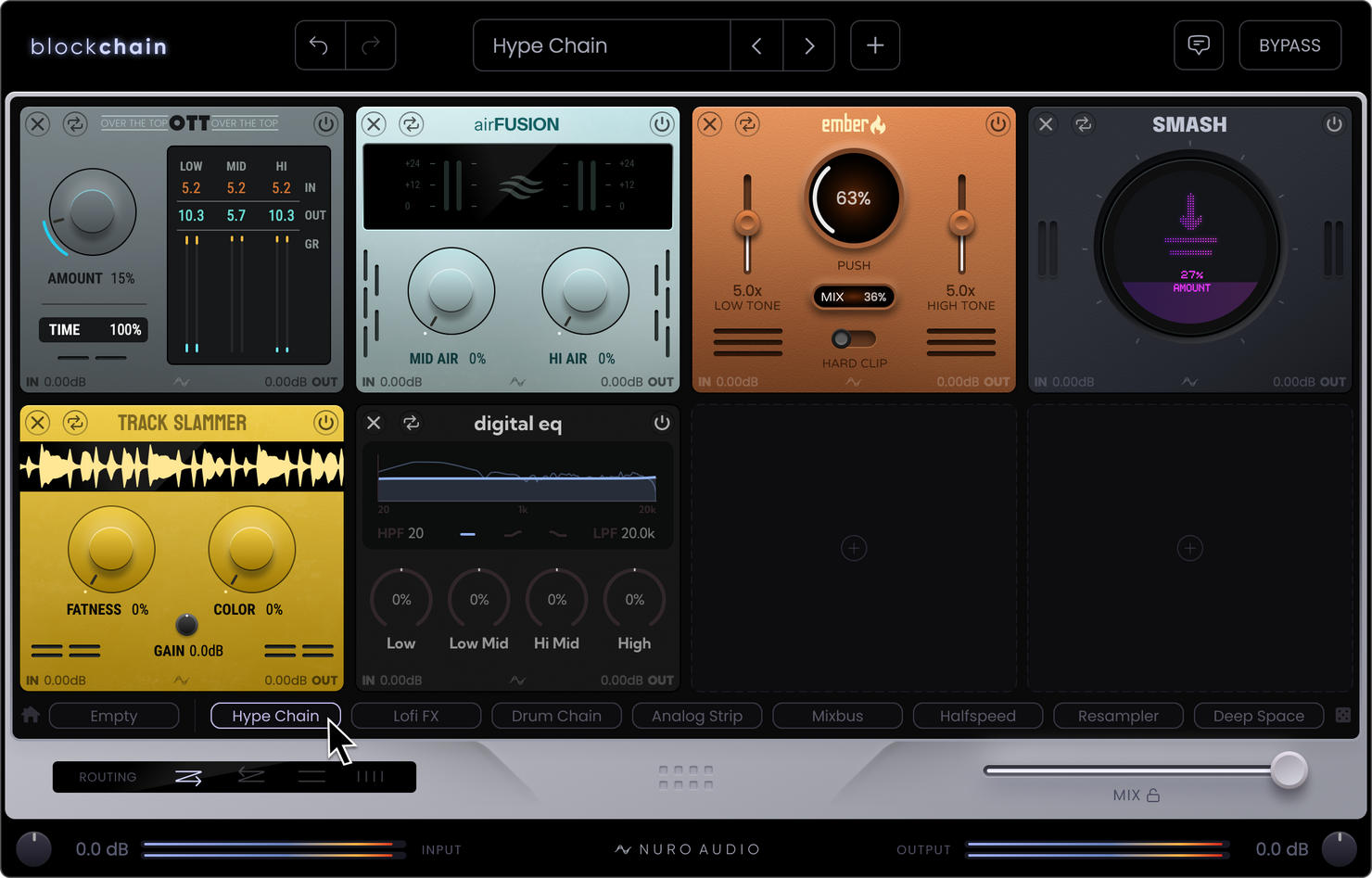Click the Track Slammer COLOR knob
Viewport: 1372px width, 878px height.
[251, 549]
